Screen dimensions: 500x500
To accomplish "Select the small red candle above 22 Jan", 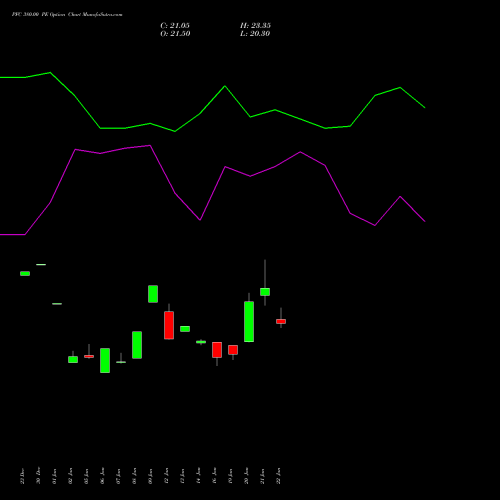I will (x=281, y=321).
